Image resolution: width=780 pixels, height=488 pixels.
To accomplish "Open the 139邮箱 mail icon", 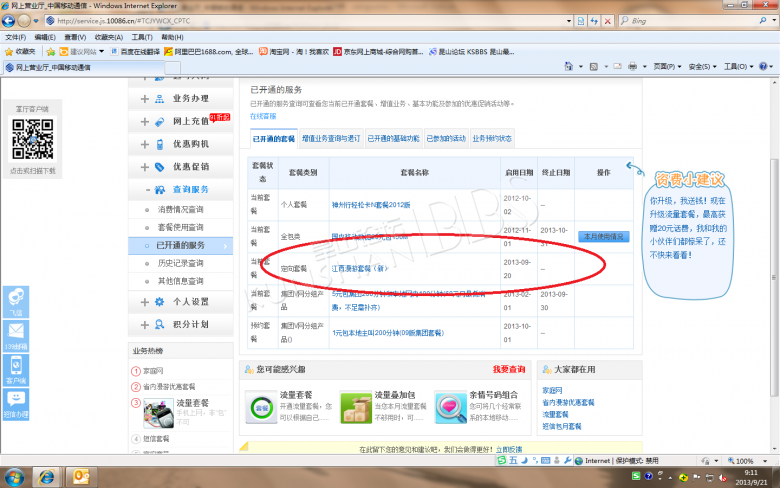I will tap(16, 332).
